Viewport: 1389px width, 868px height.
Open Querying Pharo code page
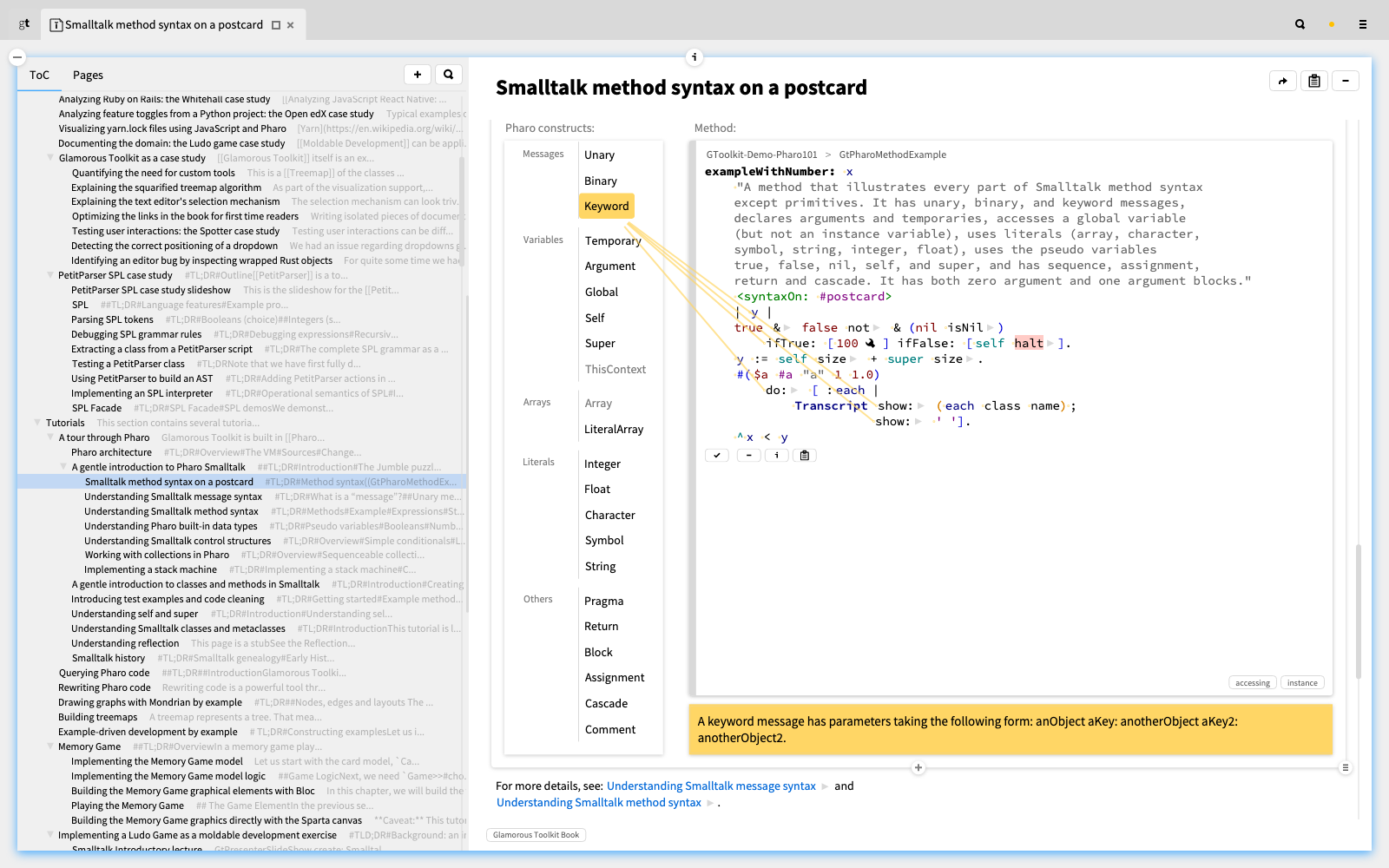point(104,673)
